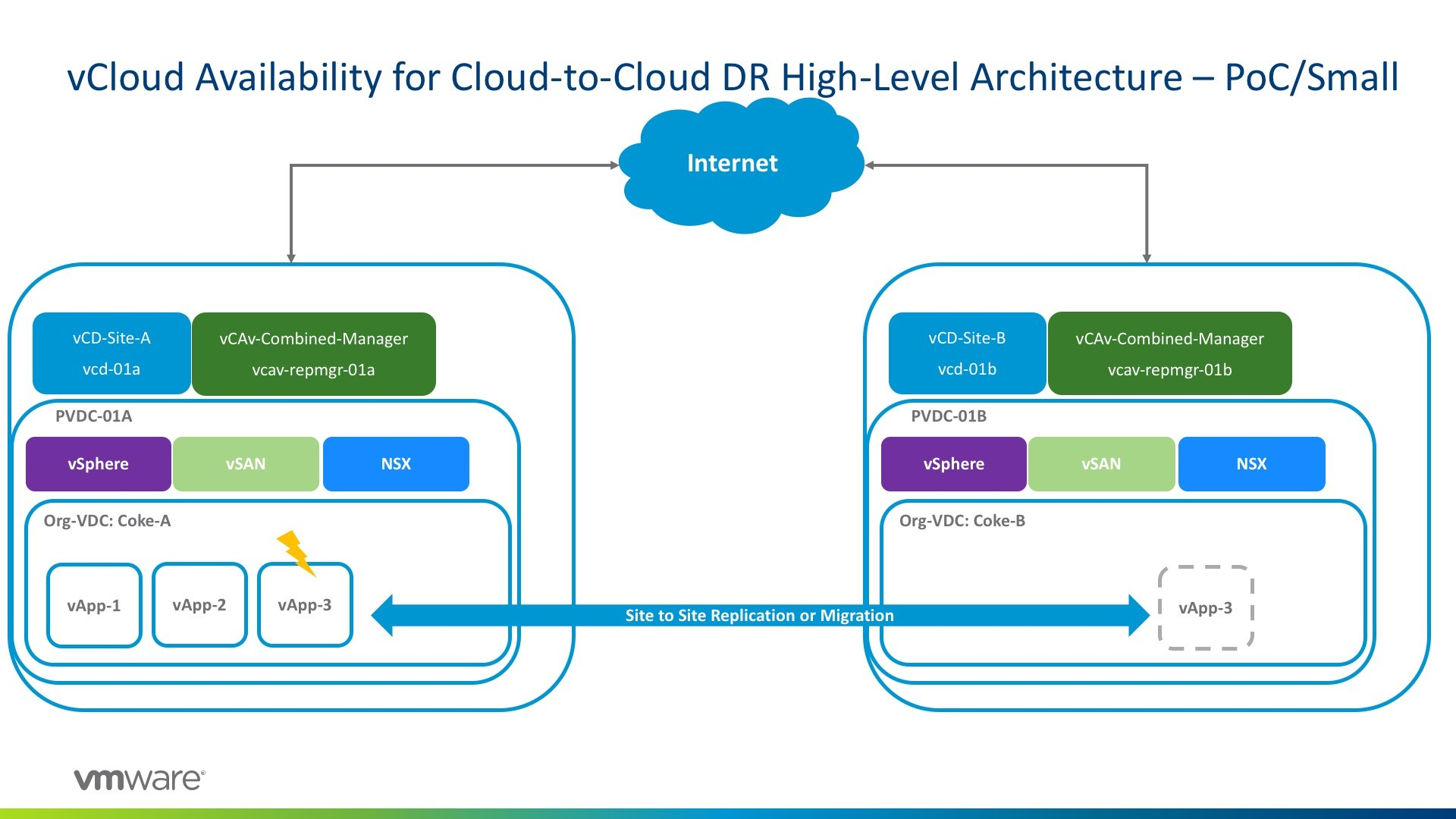The height and width of the screenshot is (819, 1456).
Task: Click the vApp-1 box in Coke-A
Action: pos(94,605)
